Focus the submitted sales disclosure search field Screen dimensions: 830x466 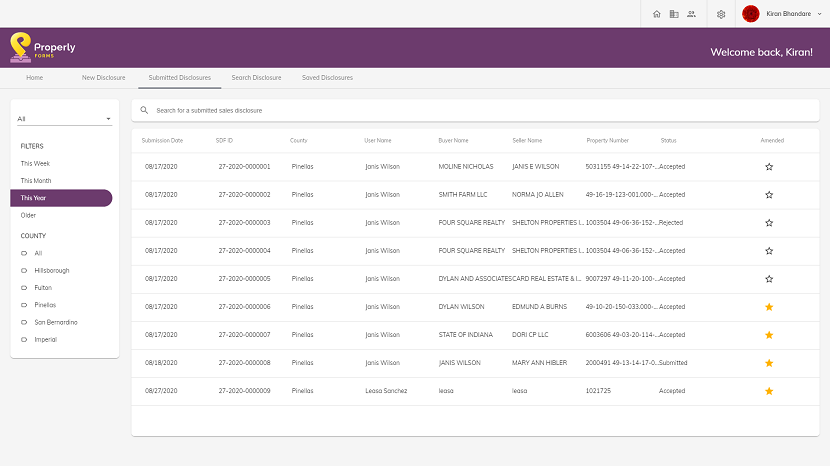point(475,110)
